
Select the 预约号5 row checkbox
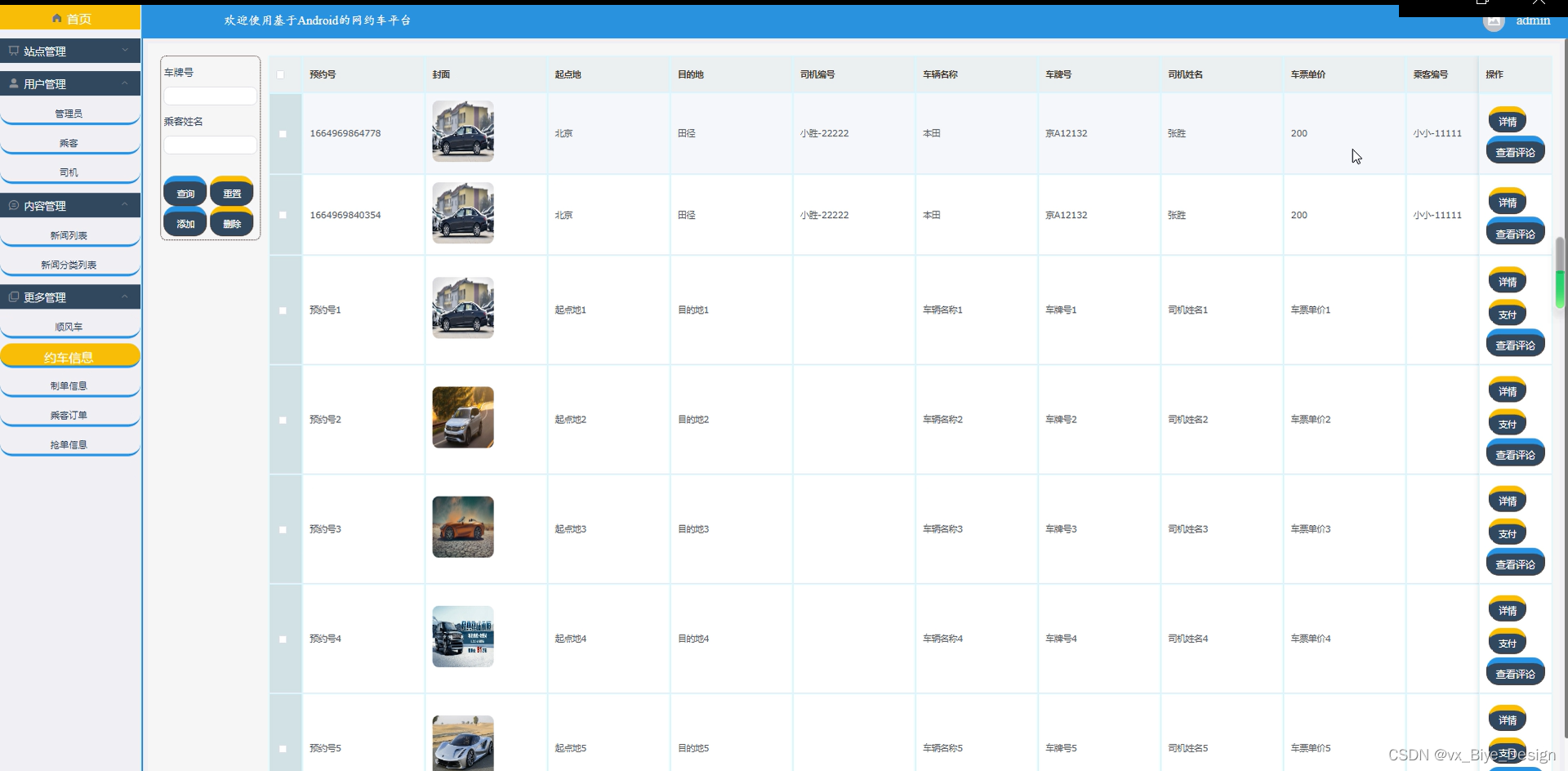(283, 748)
